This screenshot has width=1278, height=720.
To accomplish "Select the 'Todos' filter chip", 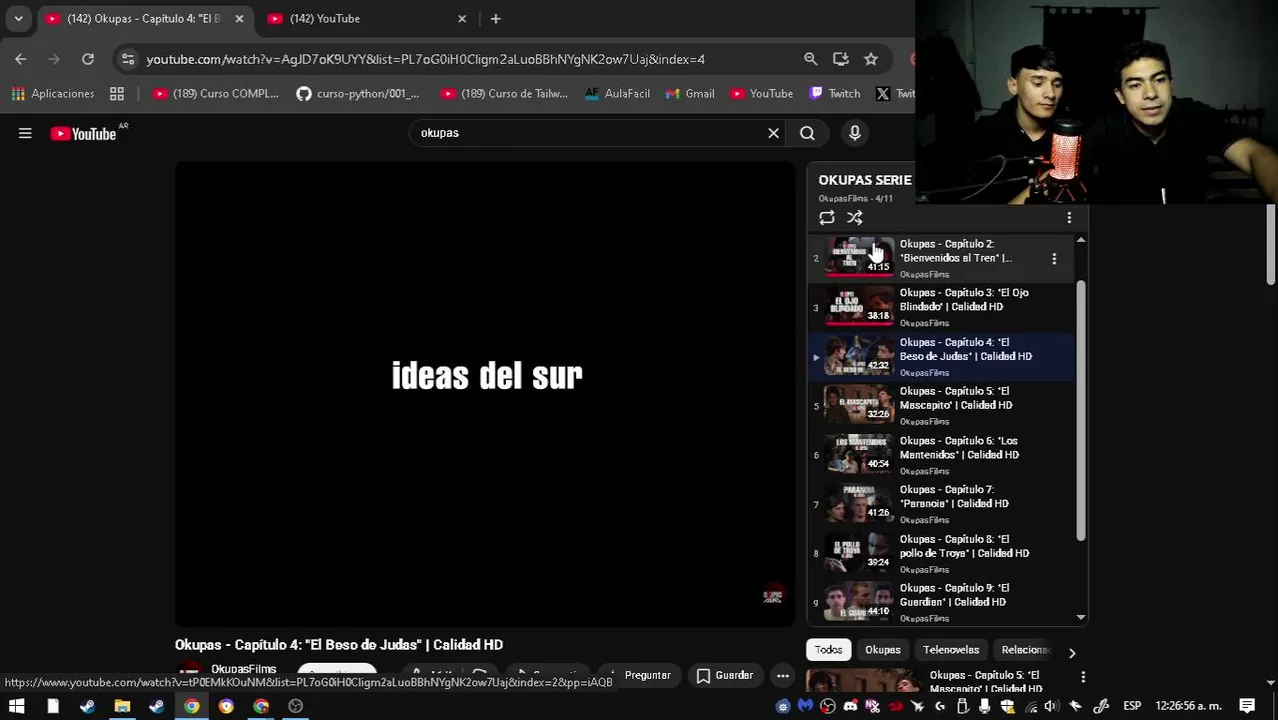I will 828,650.
